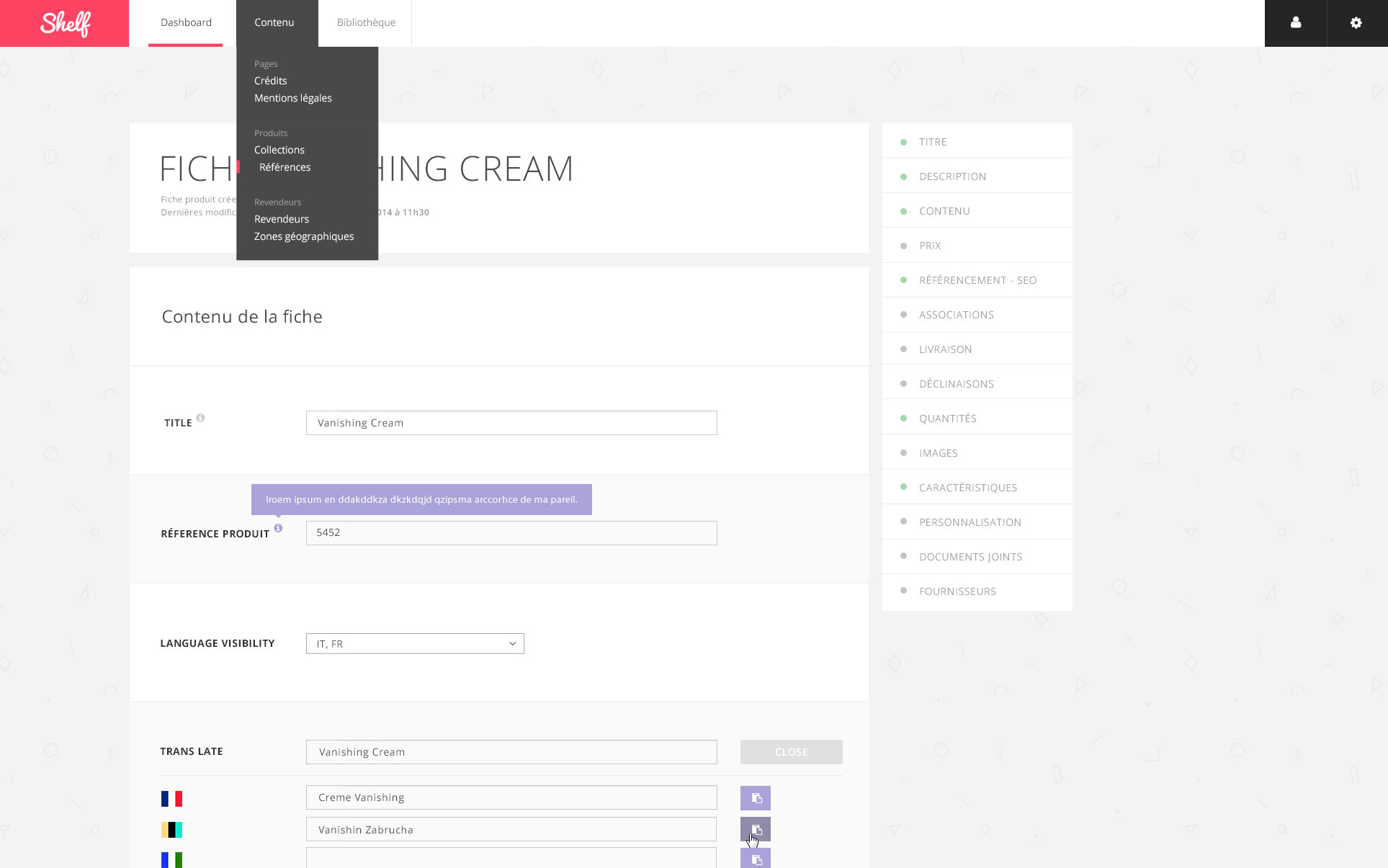The height and width of the screenshot is (868, 1388).
Task: Expand the Références menu item
Action: 283,167
